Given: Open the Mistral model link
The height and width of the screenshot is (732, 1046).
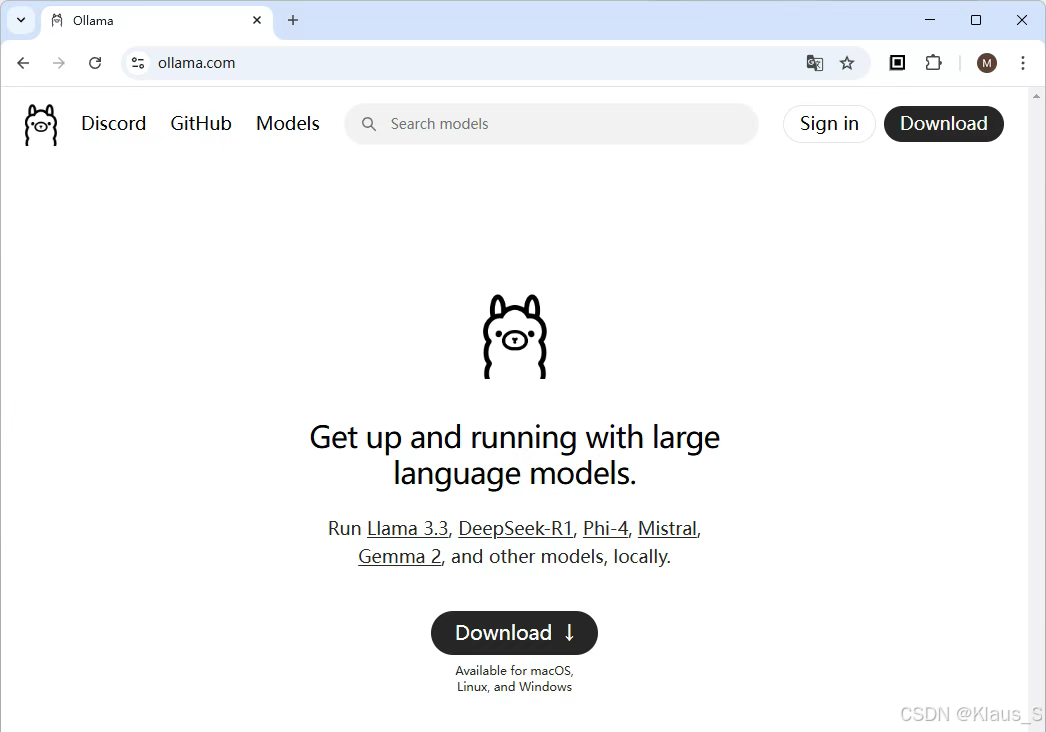Looking at the screenshot, I should [x=667, y=528].
